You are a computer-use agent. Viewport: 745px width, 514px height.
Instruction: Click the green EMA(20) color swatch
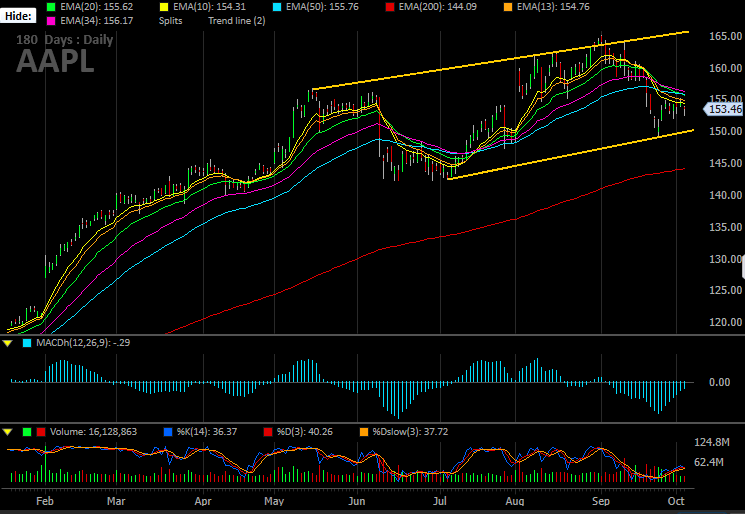point(51,7)
